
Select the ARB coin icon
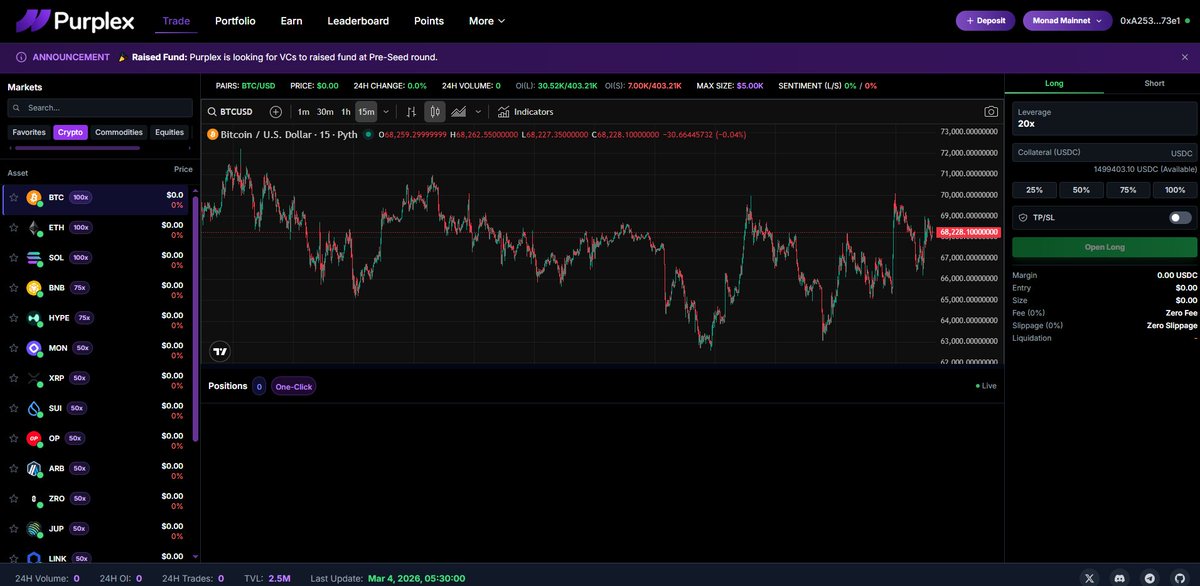click(34, 468)
